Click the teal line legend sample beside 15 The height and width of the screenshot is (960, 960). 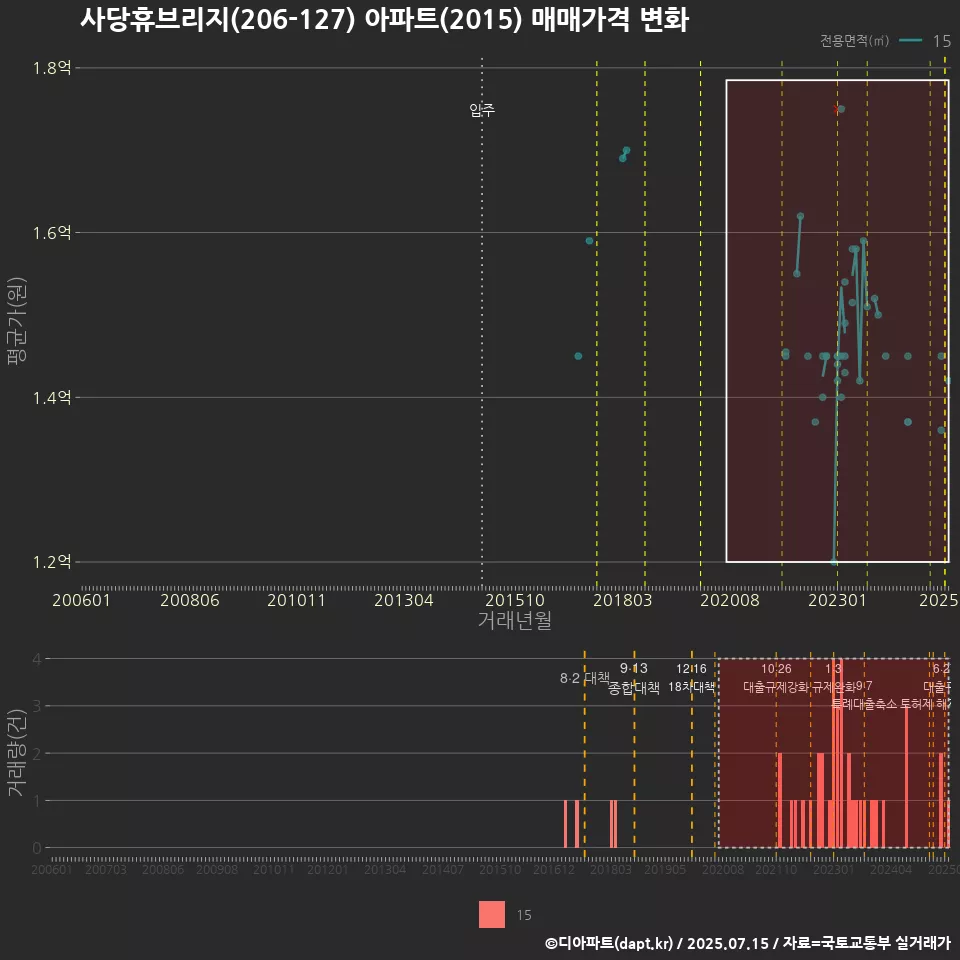pyautogui.click(x=910, y=40)
